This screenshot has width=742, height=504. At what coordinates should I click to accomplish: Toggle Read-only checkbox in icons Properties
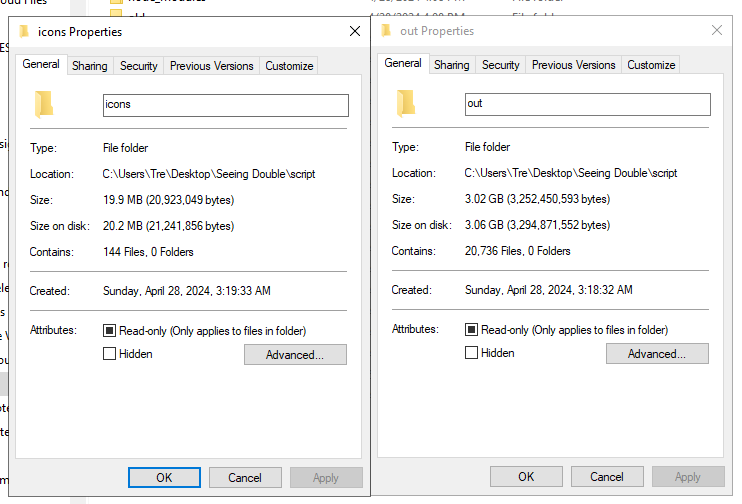(109, 330)
